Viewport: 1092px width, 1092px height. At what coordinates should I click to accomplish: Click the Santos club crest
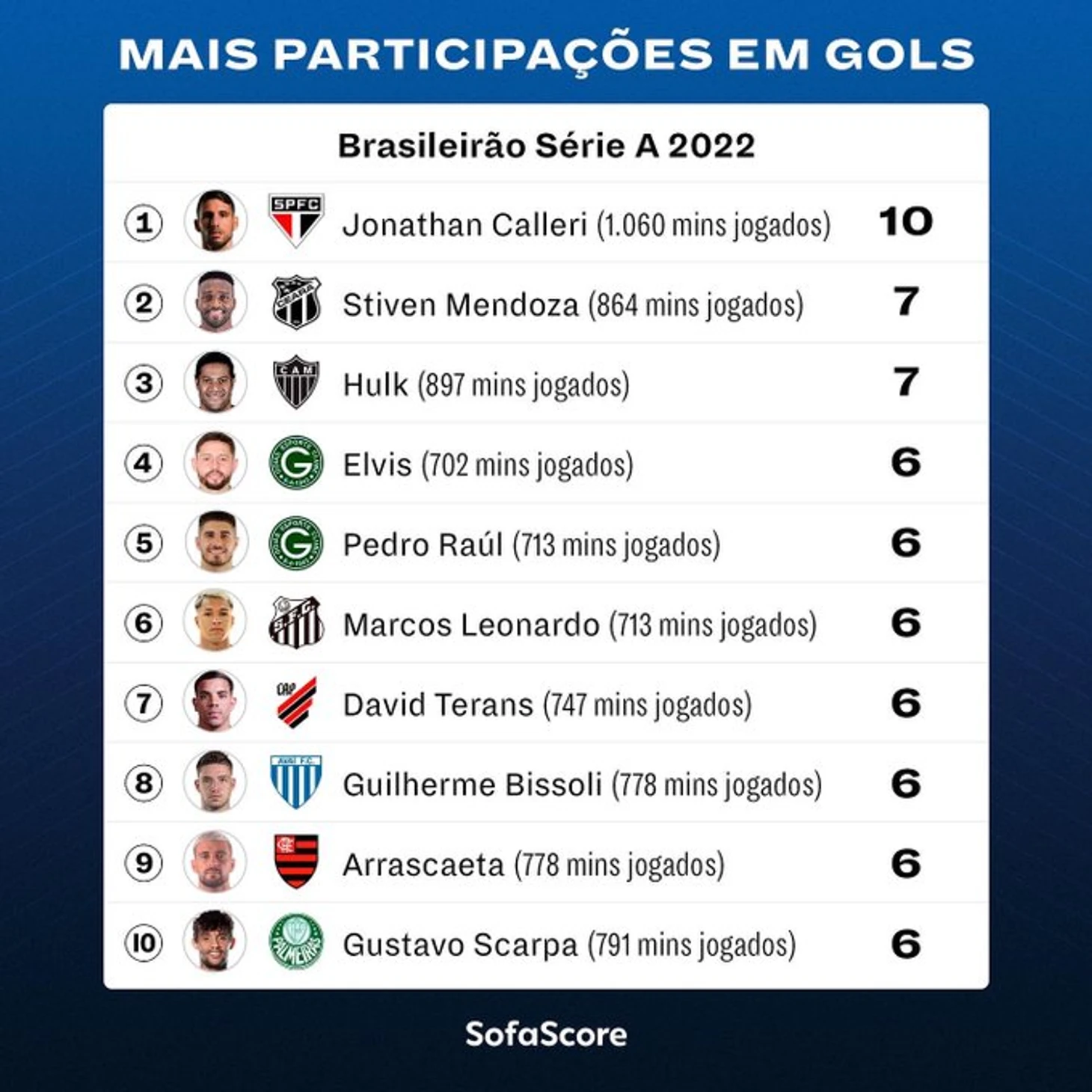click(296, 622)
